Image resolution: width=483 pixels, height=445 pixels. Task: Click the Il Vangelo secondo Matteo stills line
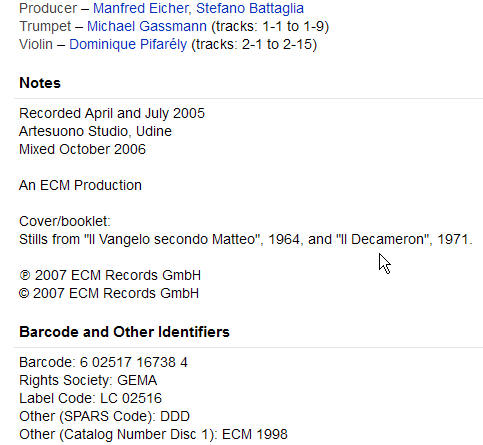[x=246, y=239]
